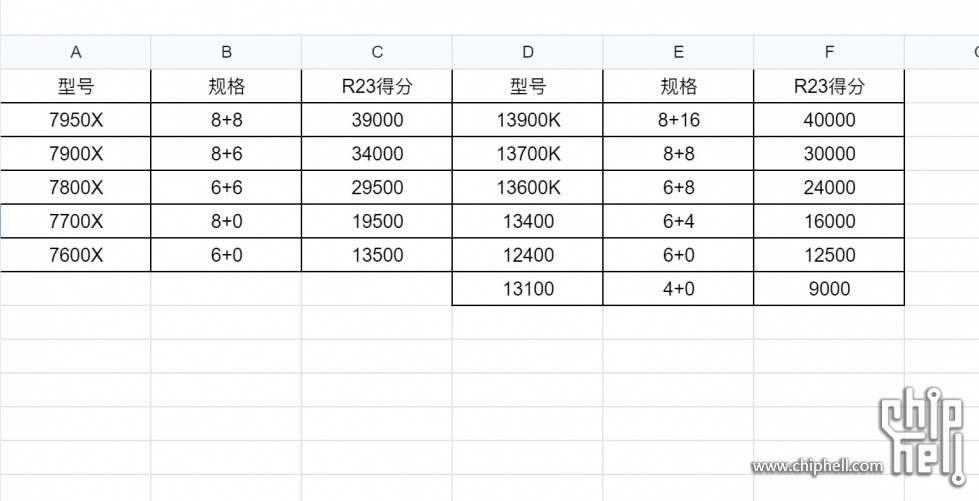Click the cell containing 13900K

pyautogui.click(x=528, y=120)
